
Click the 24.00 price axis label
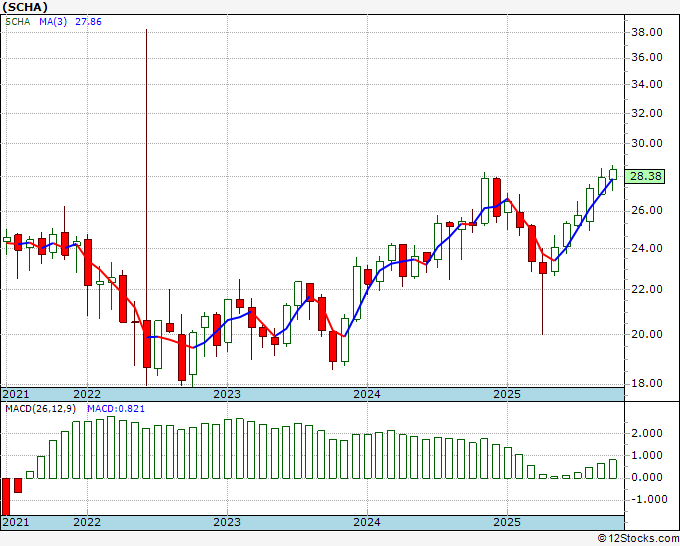click(x=647, y=248)
